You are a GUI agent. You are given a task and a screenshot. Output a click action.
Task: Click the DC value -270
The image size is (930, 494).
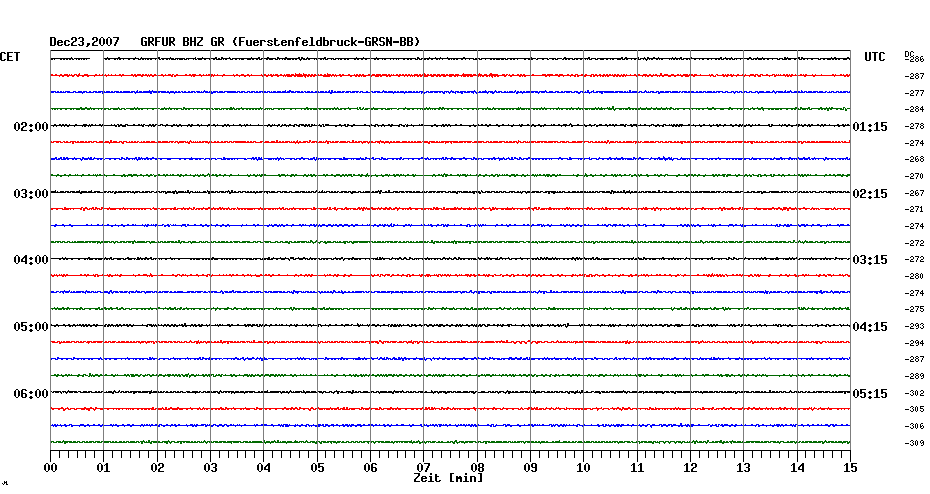915,176
